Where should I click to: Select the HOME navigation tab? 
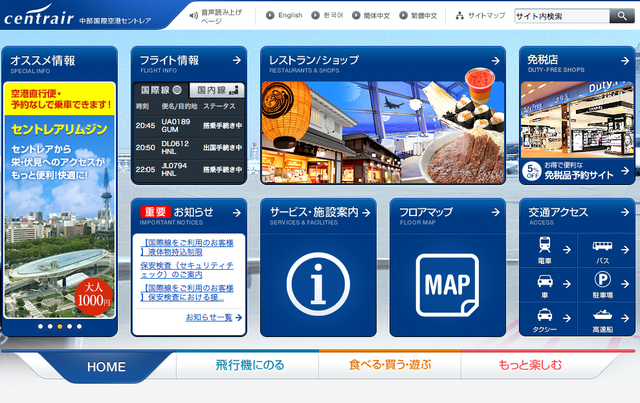coord(106,367)
